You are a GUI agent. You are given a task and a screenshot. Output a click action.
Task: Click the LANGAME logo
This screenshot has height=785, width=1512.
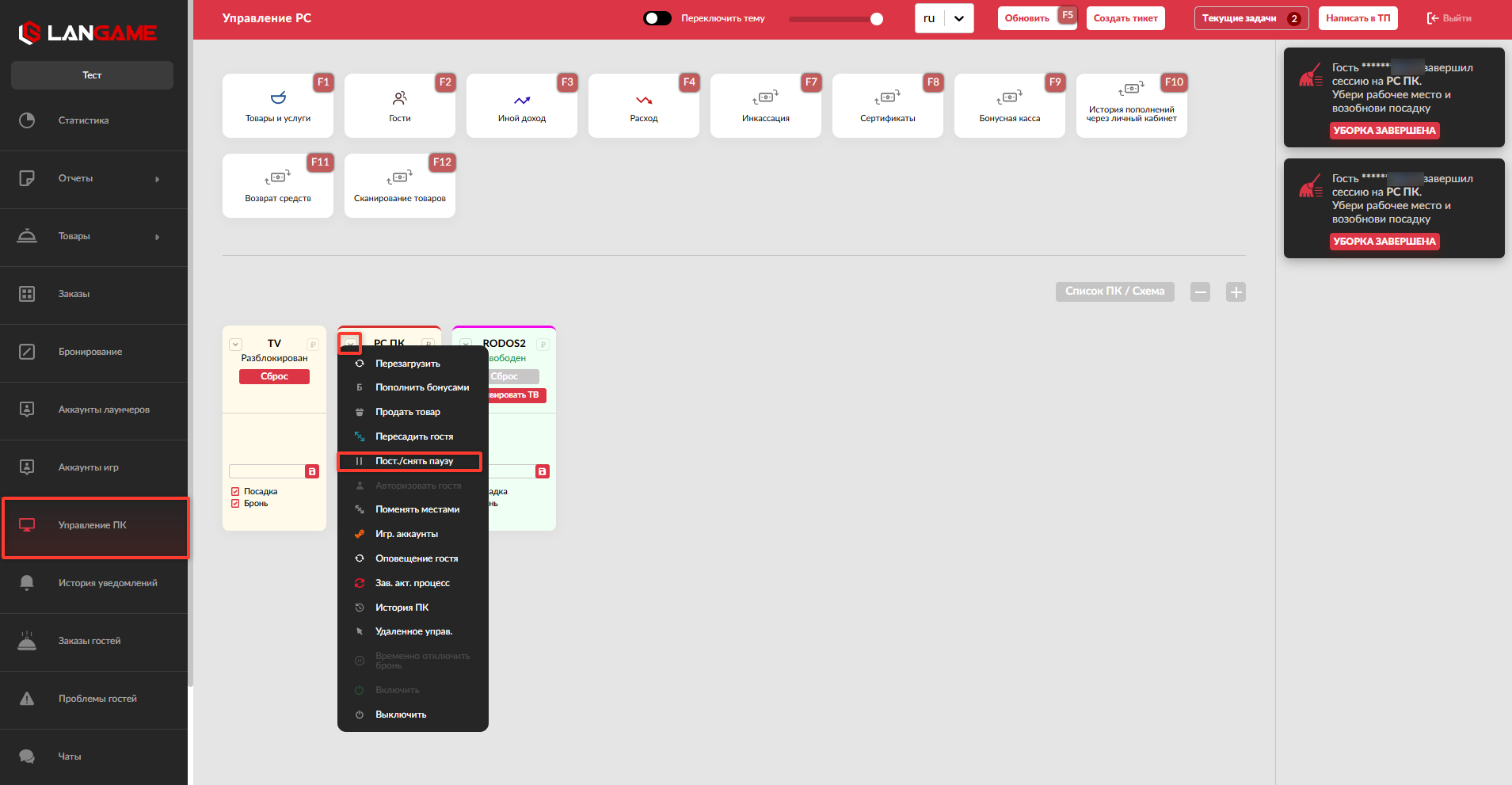[x=88, y=32]
